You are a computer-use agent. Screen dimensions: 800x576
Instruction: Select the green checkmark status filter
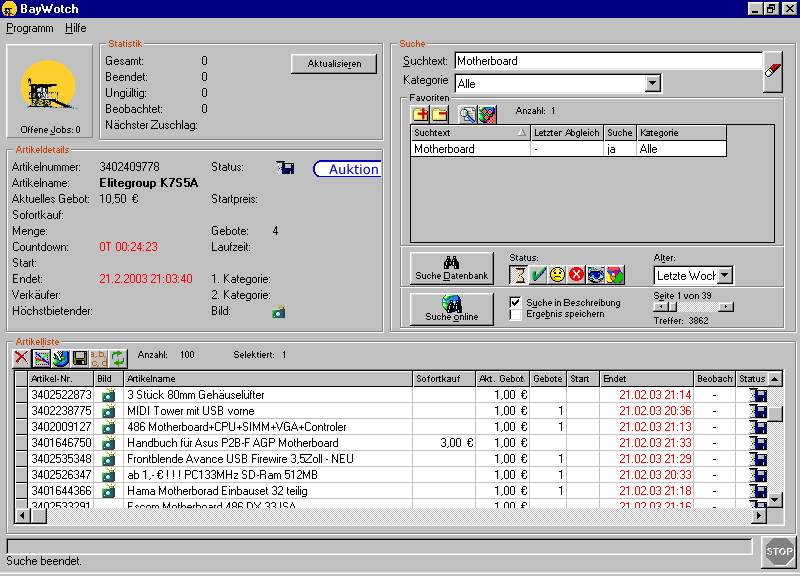pos(538,274)
